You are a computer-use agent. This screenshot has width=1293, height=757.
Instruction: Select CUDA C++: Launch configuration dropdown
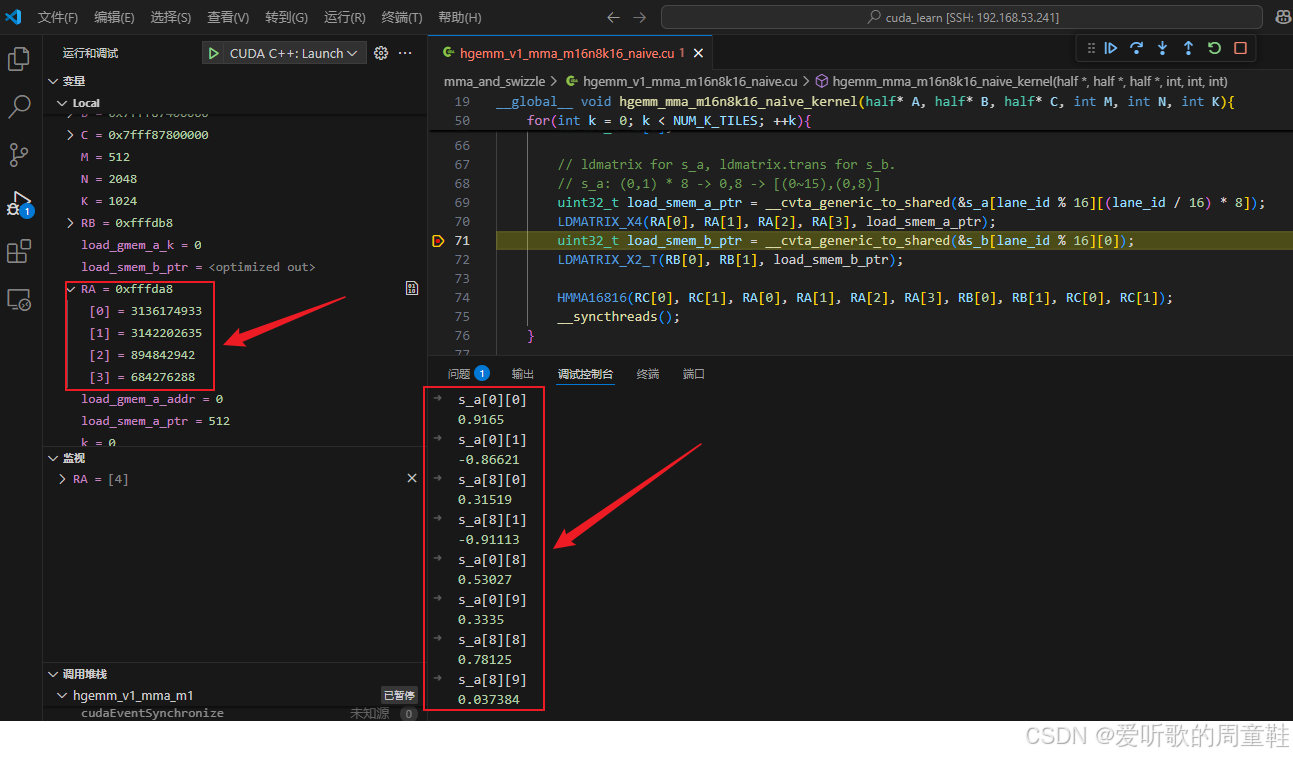[293, 53]
